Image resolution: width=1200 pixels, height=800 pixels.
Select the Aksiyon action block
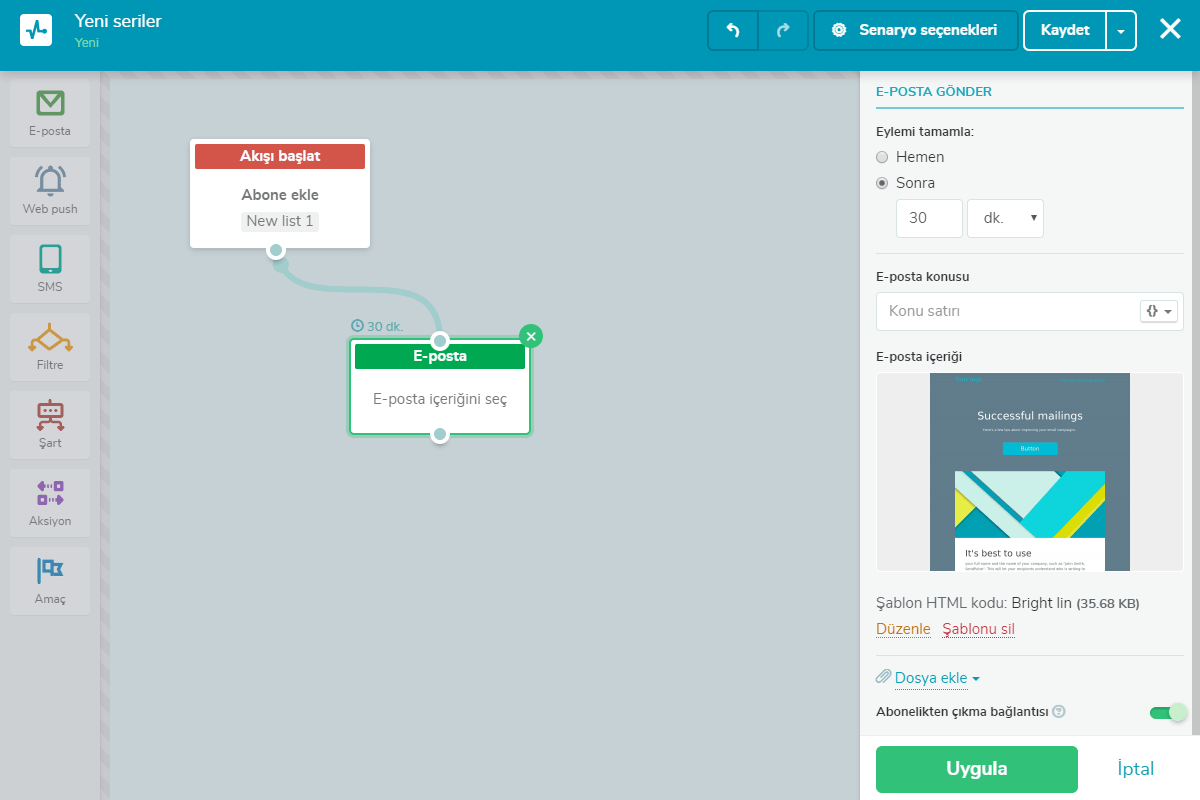[x=50, y=503]
